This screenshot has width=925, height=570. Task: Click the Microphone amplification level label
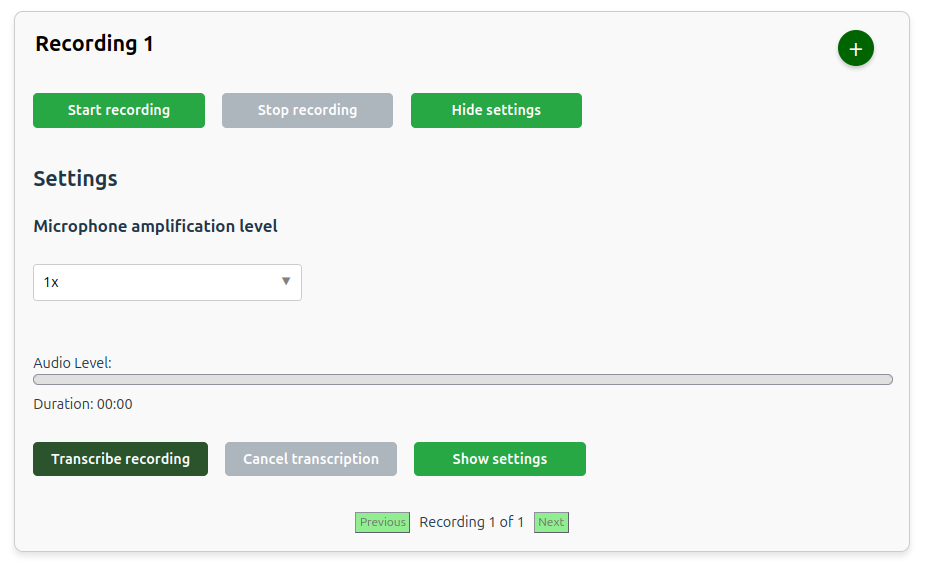pos(155,227)
